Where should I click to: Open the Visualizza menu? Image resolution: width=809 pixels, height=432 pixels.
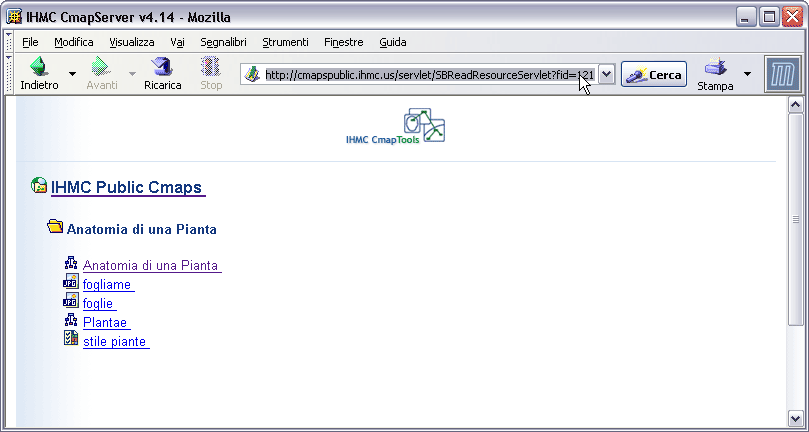(x=132, y=42)
